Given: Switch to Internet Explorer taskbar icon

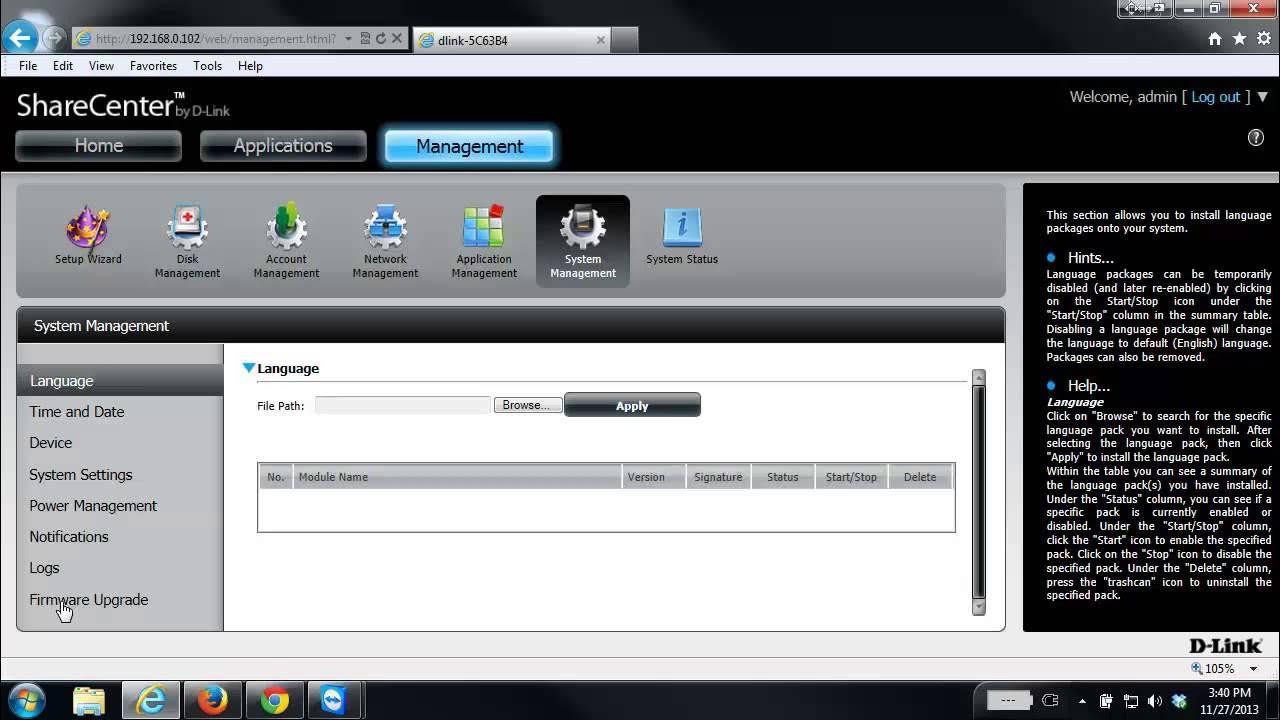Looking at the screenshot, I should (x=151, y=700).
